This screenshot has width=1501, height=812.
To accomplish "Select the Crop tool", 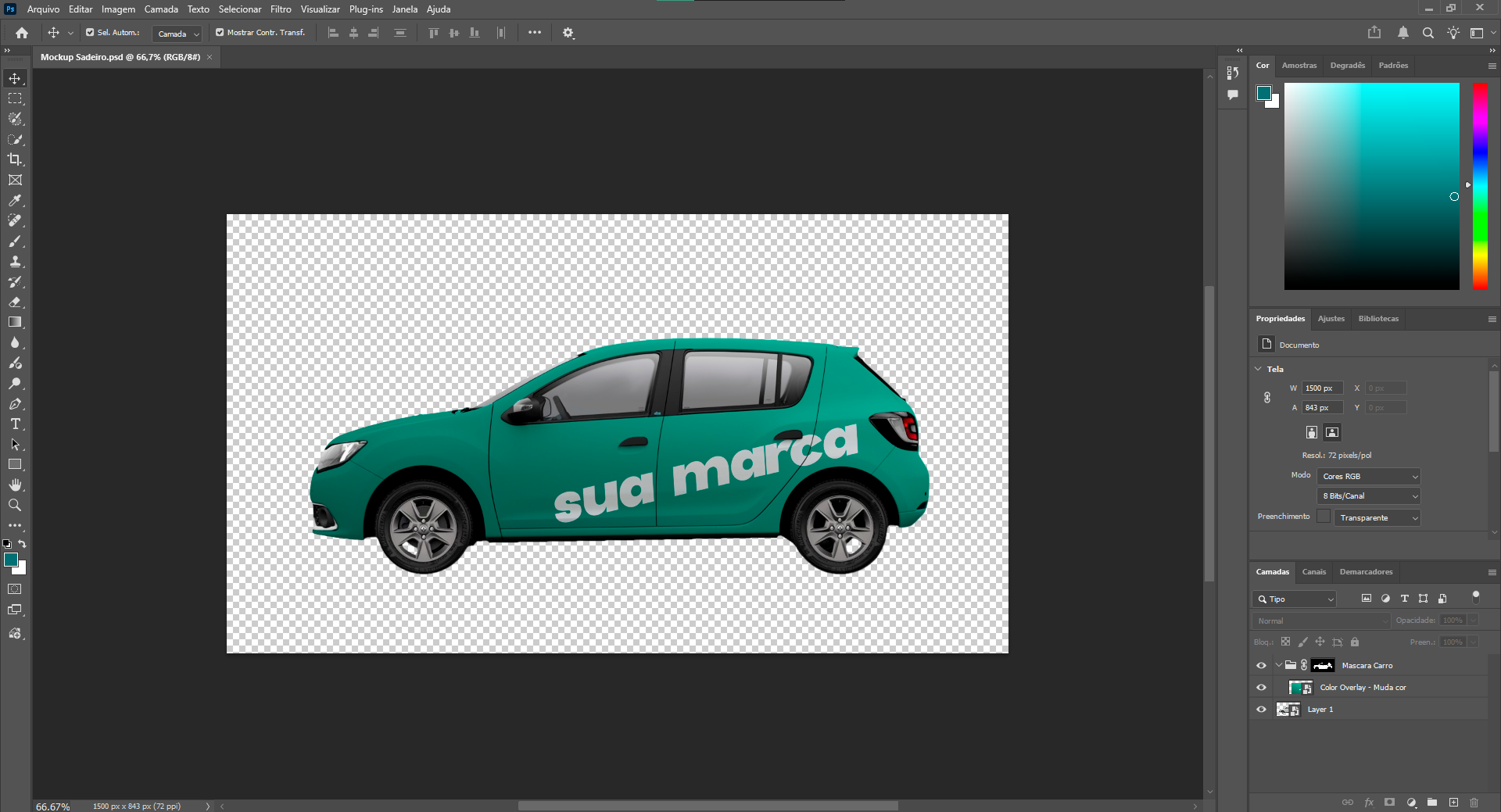I will [x=15, y=159].
